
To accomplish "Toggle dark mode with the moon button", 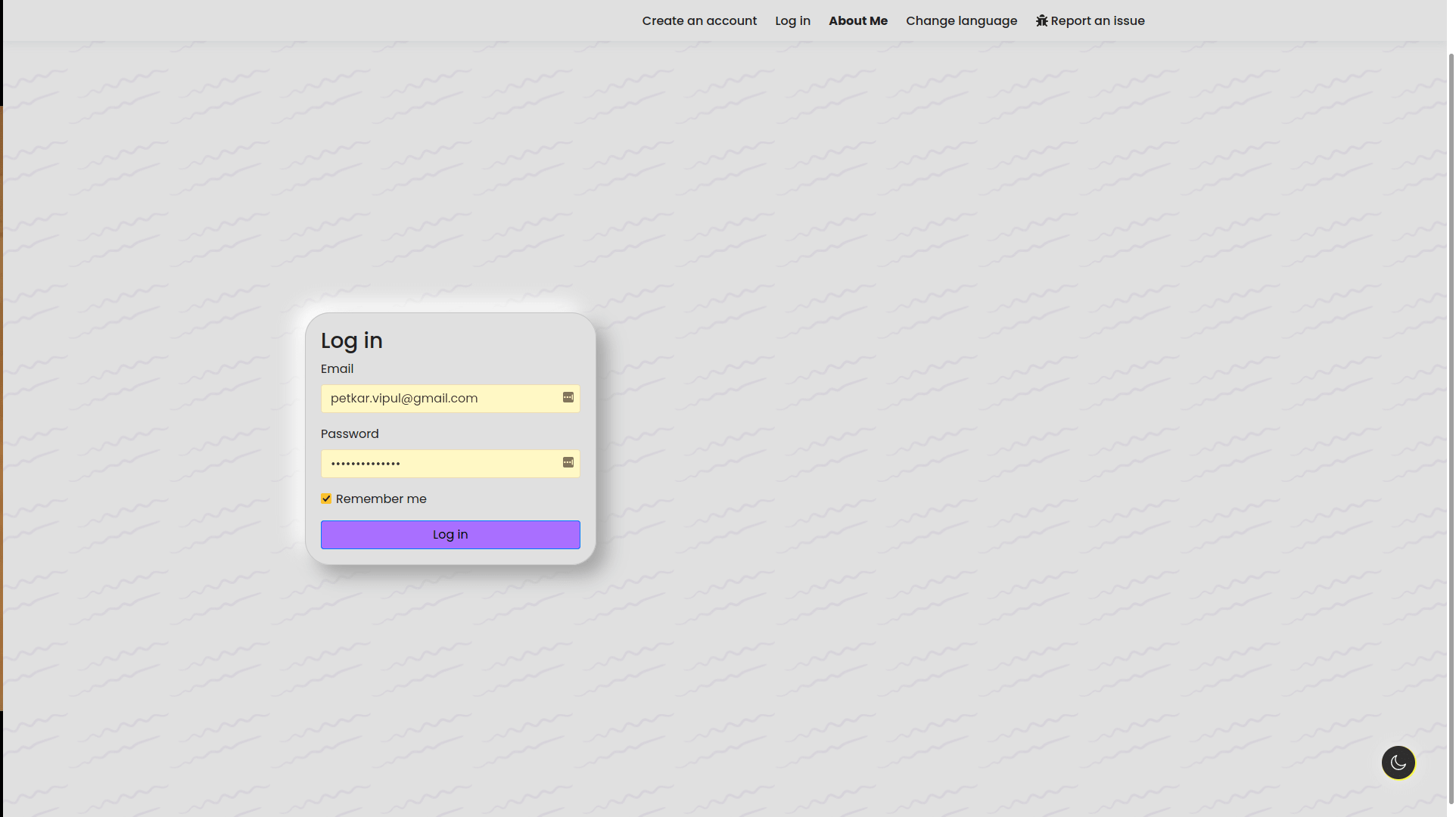I will coord(1398,763).
